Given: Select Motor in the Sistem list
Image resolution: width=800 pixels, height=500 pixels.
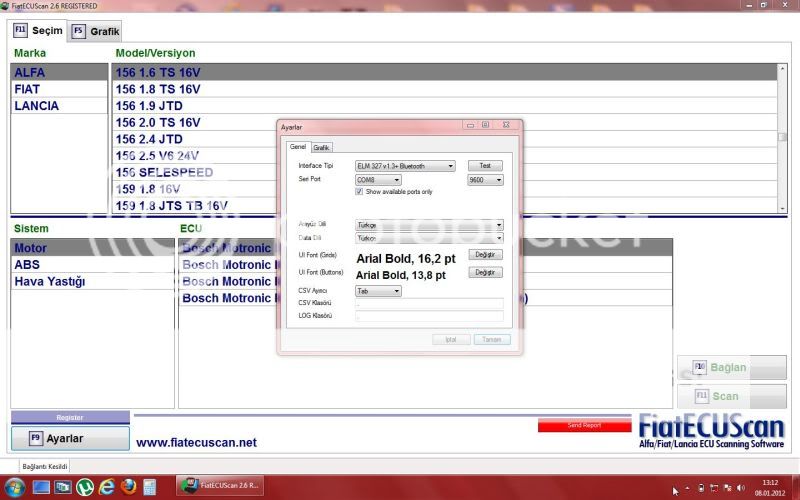Looking at the screenshot, I should pyautogui.click(x=92, y=248).
